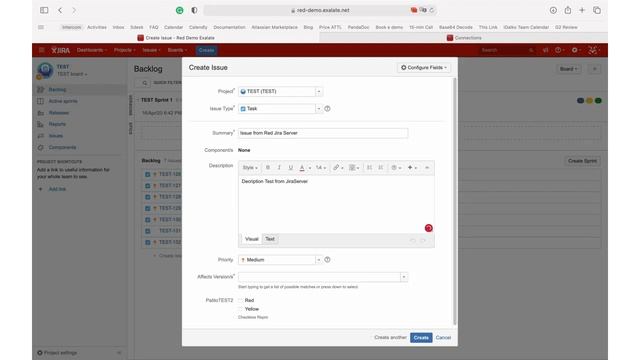This screenshot has height=360, width=640.
Task: Open the user avatar in Jira header
Action: coord(593,50)
